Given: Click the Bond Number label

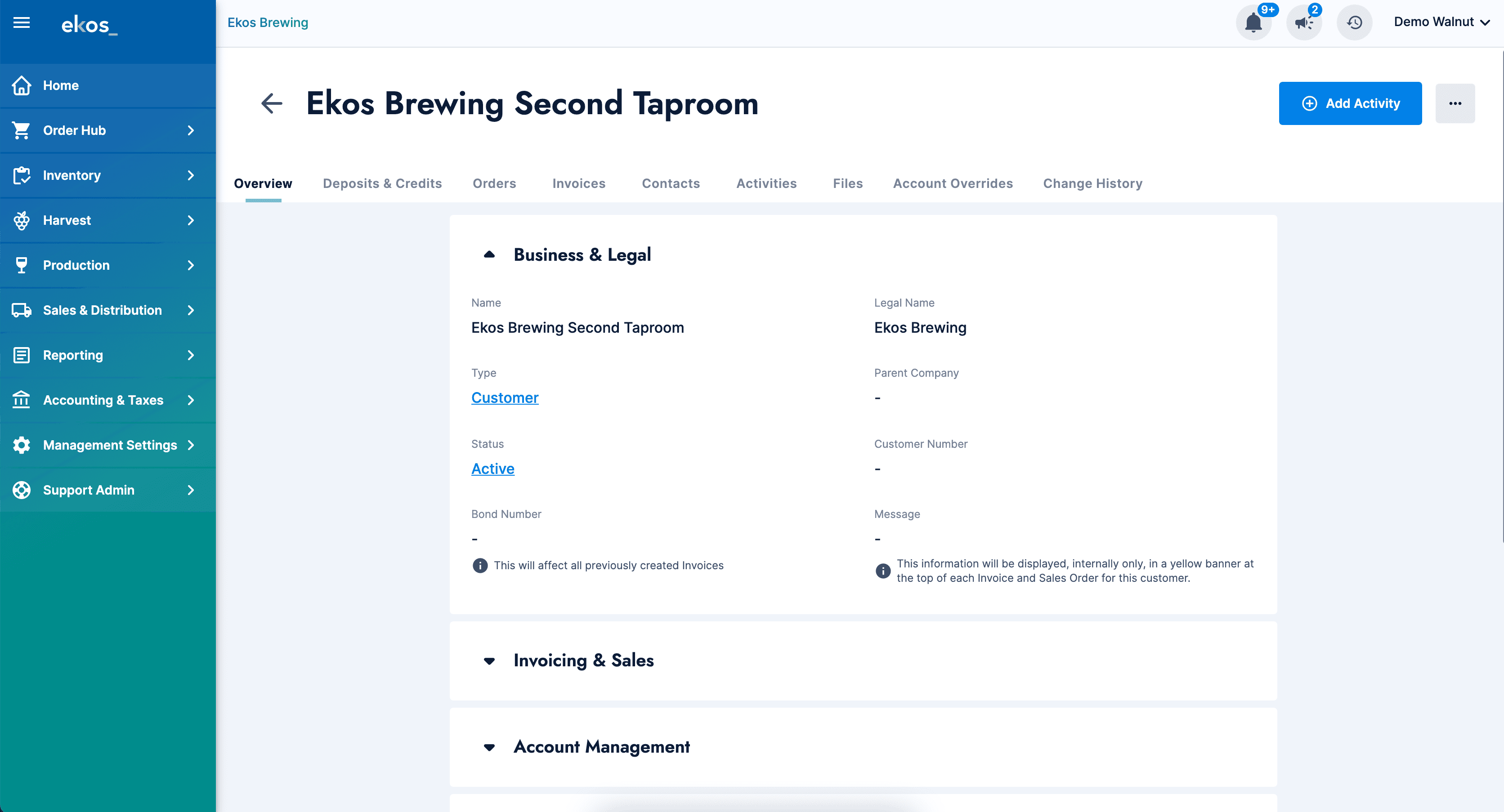Looking at the screenshot, I should (x=506, y=514).
